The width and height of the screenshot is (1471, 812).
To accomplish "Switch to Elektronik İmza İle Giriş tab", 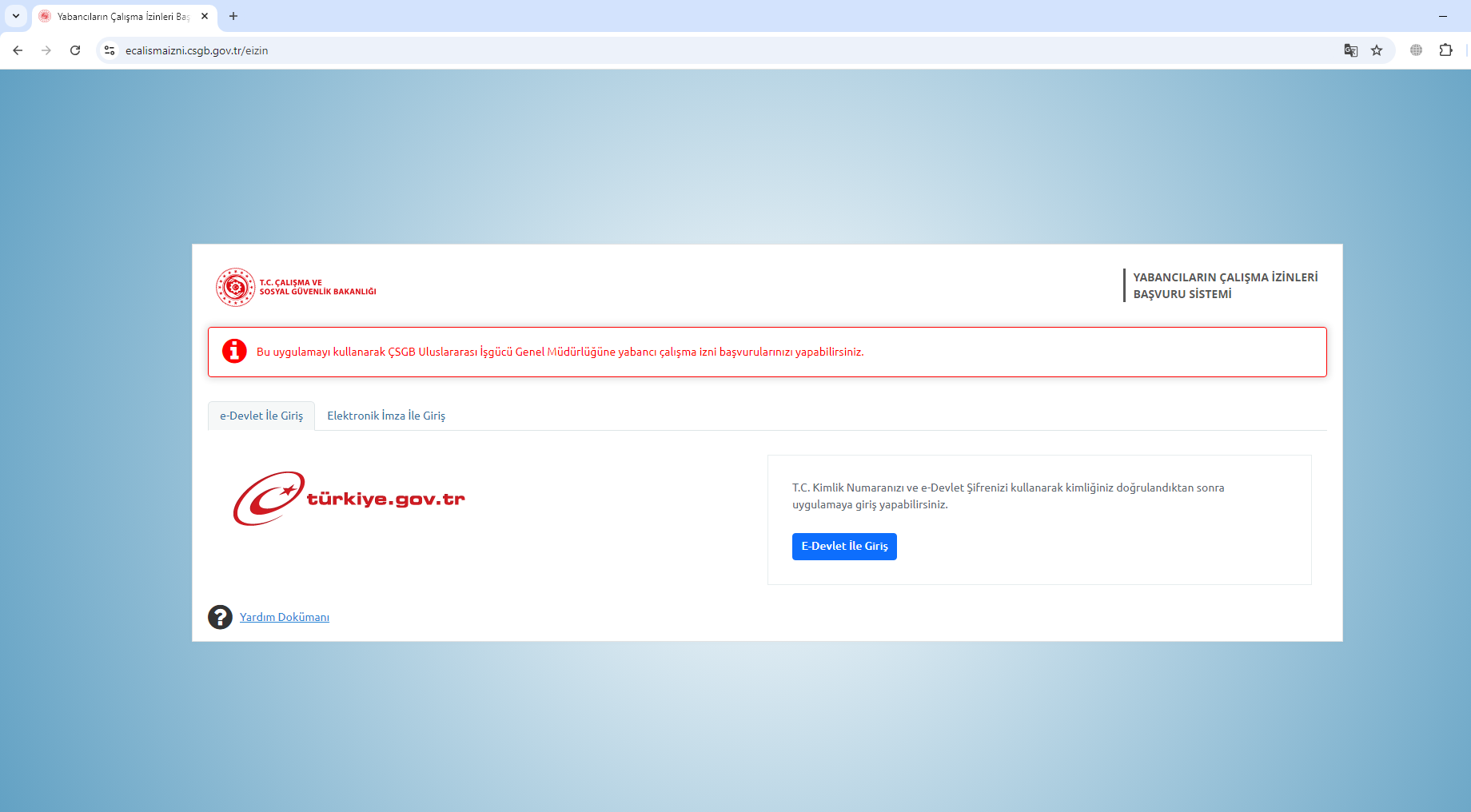I will (x=386, y=416).
